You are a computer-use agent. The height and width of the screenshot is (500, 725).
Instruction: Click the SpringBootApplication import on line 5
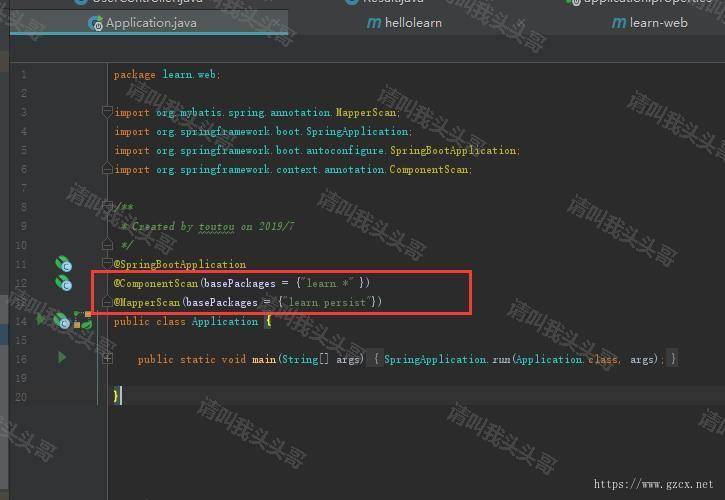pyautogui.click(x=453, y=150)
